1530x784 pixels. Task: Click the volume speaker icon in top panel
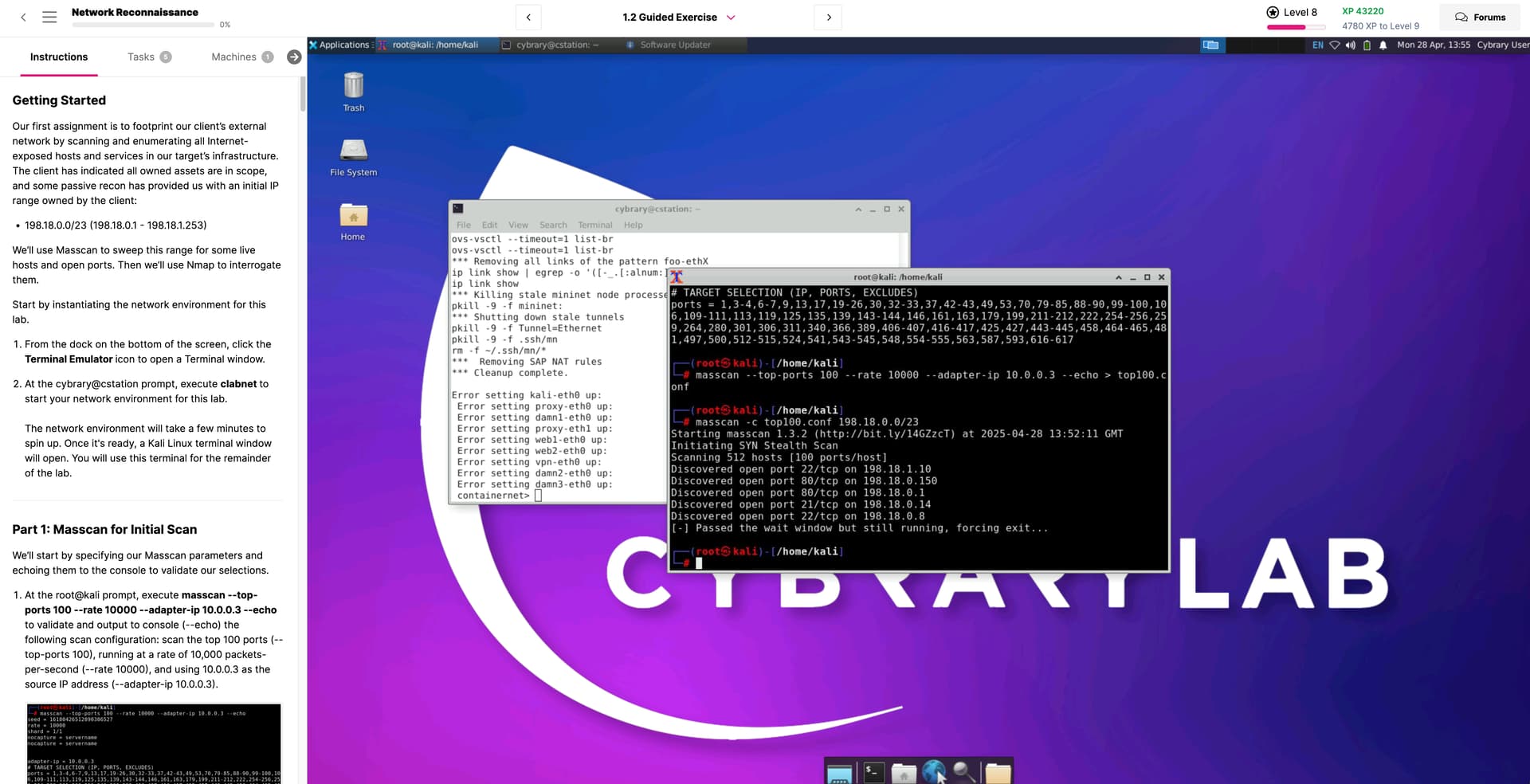[1351, 45]
